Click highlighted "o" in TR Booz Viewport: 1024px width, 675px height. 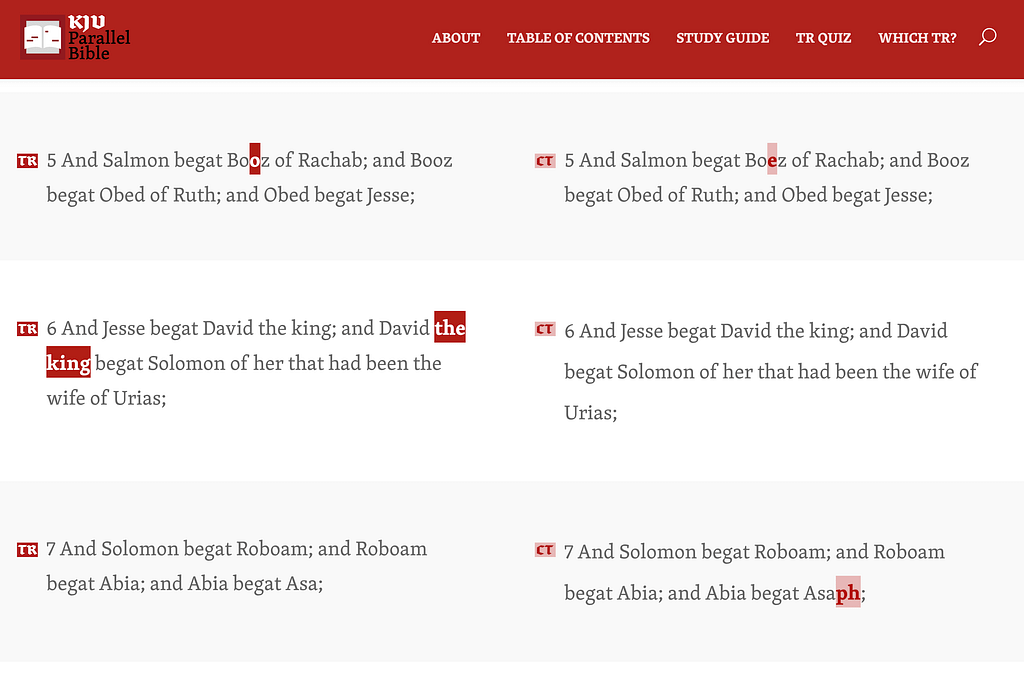pos(255,160)
